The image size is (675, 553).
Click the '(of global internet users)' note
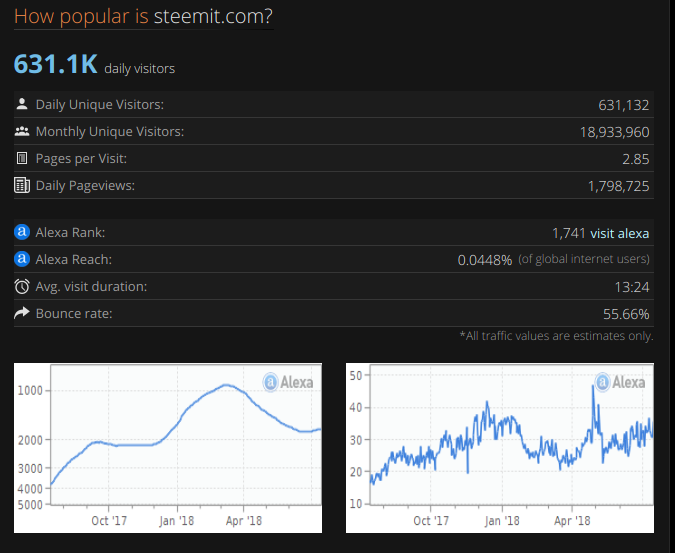(584, 259)
